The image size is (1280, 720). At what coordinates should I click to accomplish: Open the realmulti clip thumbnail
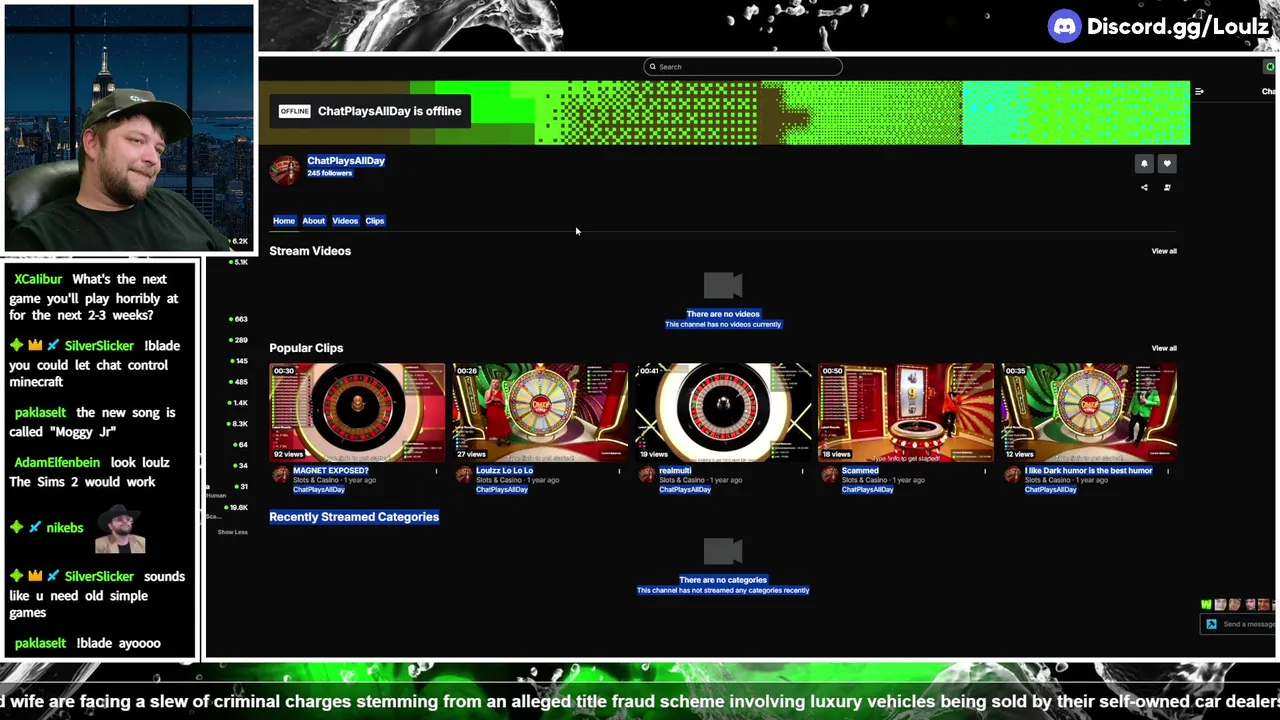click(723, 412)
